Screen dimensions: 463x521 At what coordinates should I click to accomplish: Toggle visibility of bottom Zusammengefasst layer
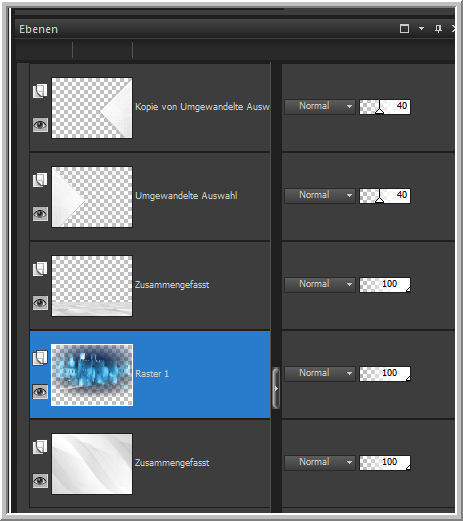point(40,481)
